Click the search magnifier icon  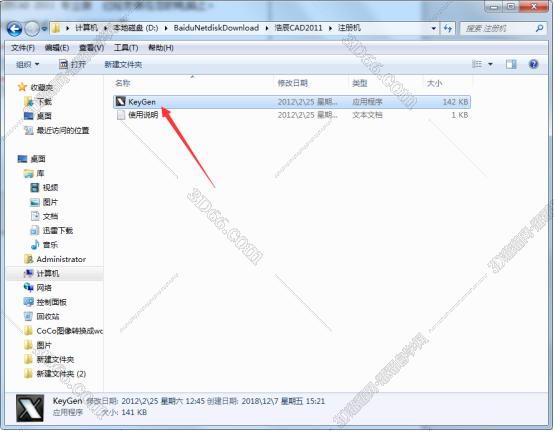click(539, 28)
